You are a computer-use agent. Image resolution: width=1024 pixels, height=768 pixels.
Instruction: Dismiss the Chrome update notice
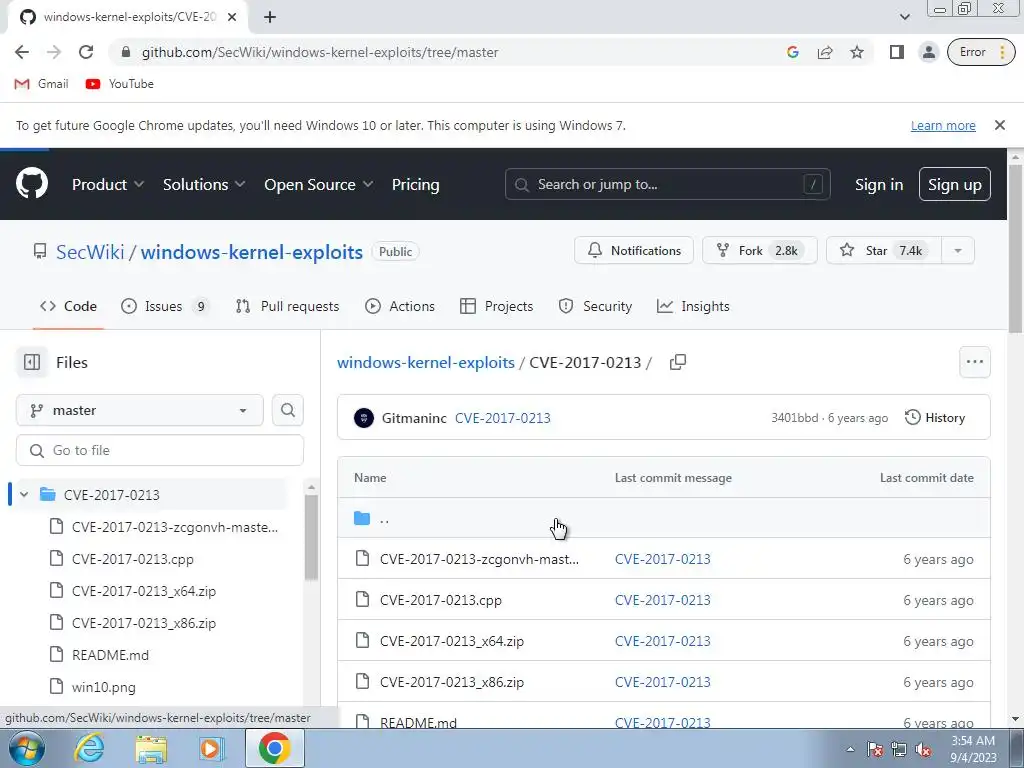click(999, 125)
